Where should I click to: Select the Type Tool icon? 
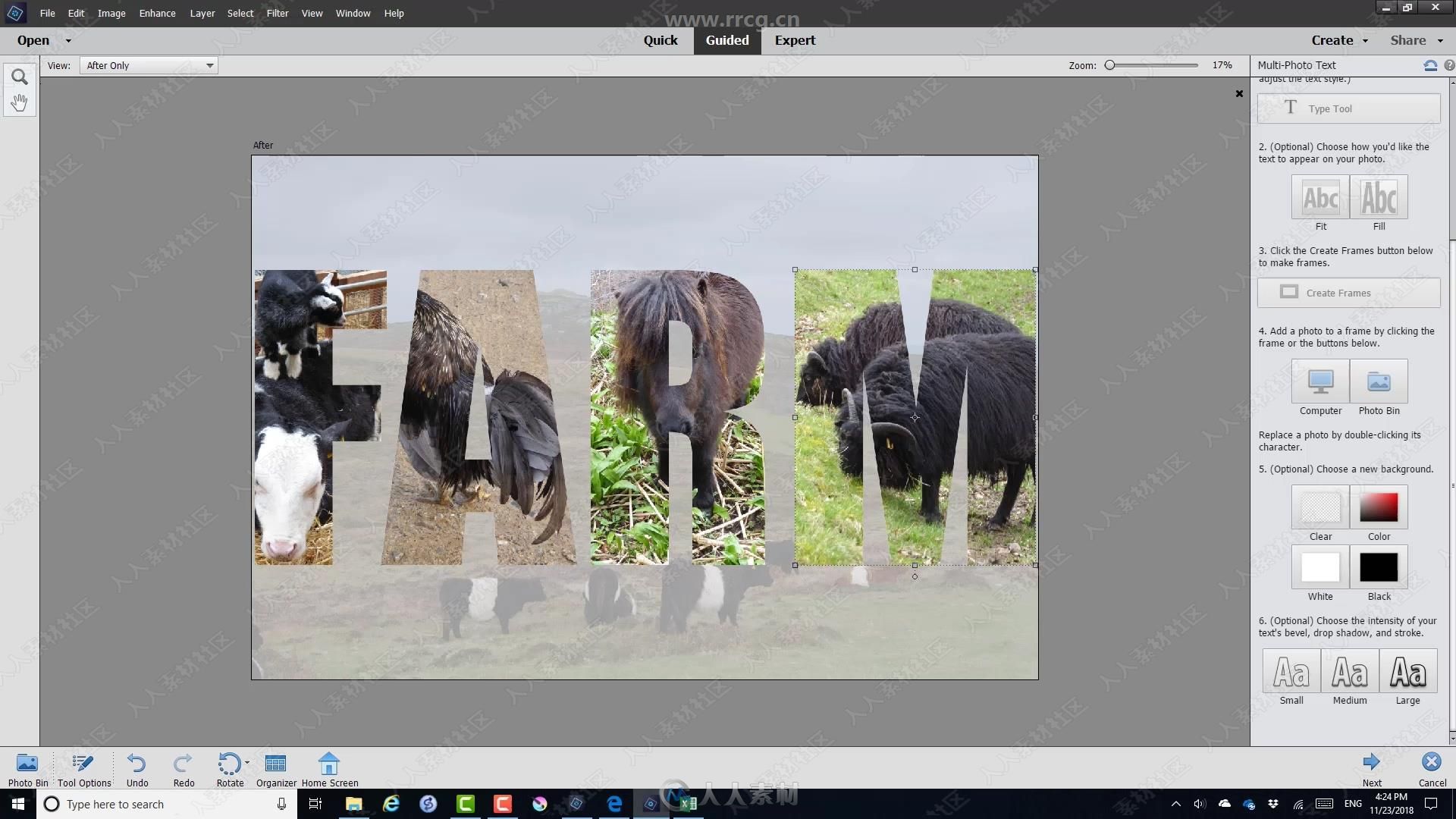pyautogui.click(x=1290, y=107)
